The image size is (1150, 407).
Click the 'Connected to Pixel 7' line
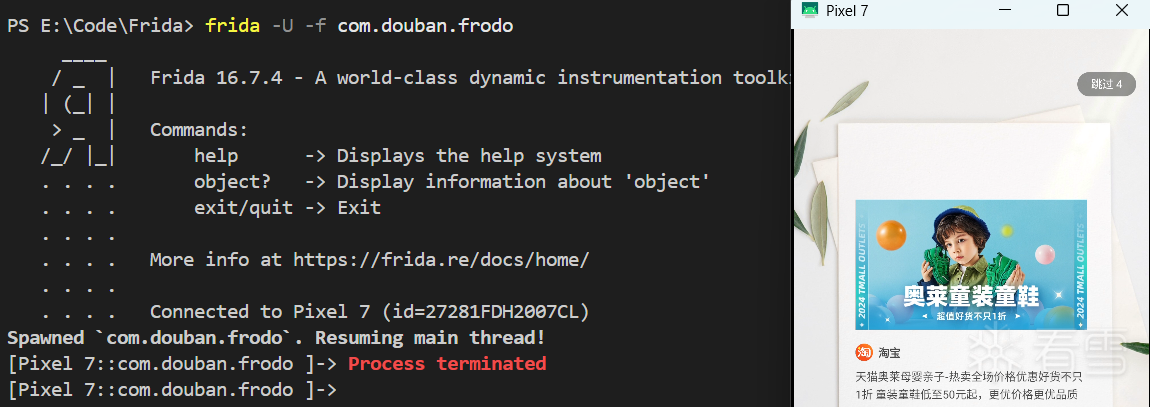369,312
